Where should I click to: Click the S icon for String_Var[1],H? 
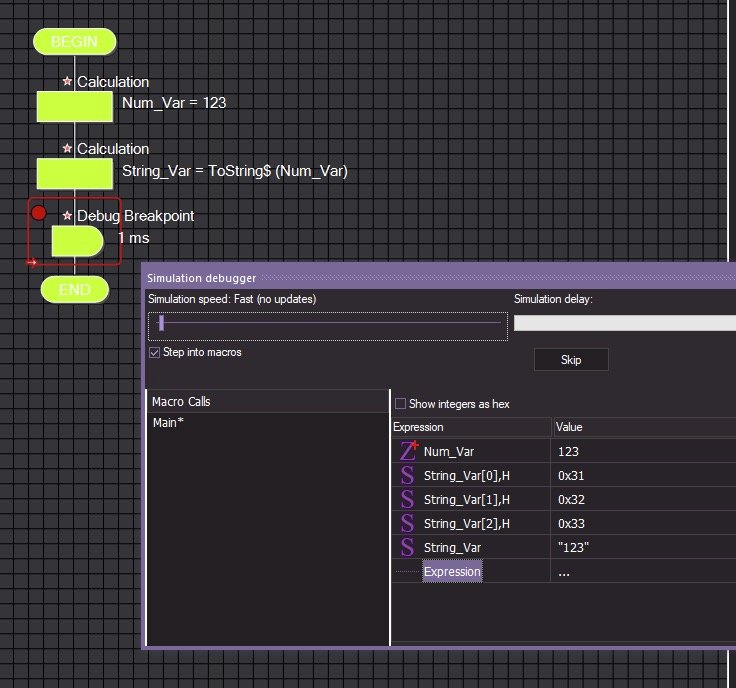pos(407,499)
